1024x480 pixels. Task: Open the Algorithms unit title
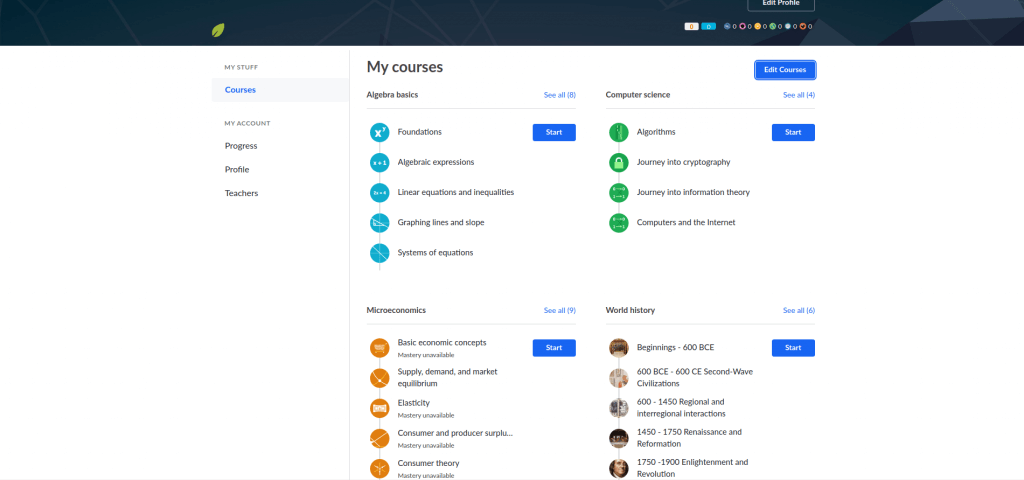tap(656, 132)
